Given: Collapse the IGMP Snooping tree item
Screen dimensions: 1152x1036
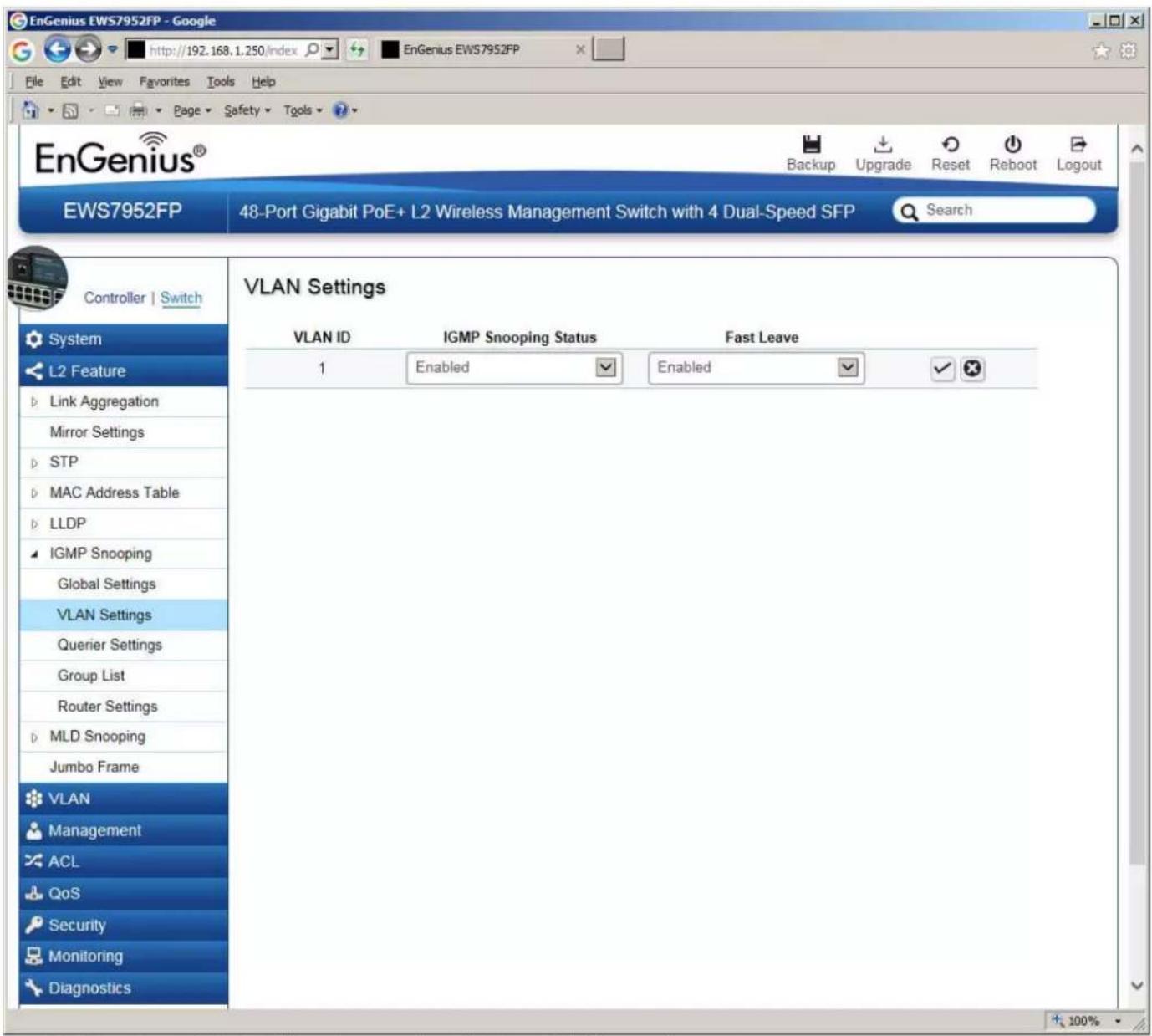Looking at the screenshot, I should click(34, 554).
